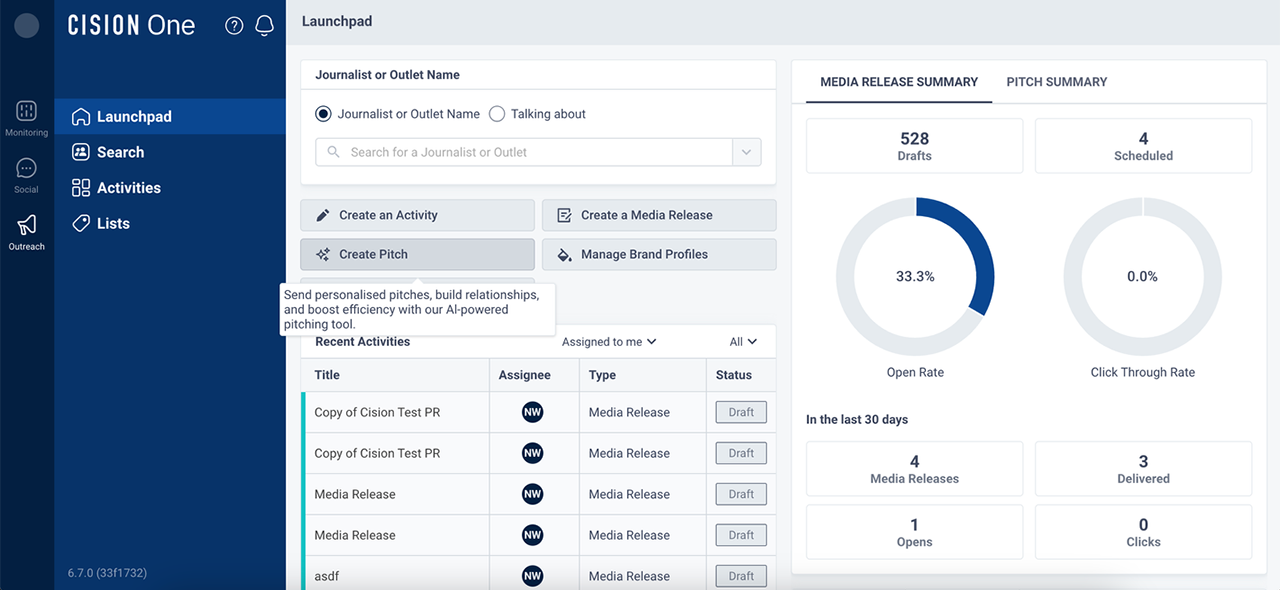Open the Monitoring module icon
Image resolution: width=1280 pixels, height=590 pixels.
27,111
